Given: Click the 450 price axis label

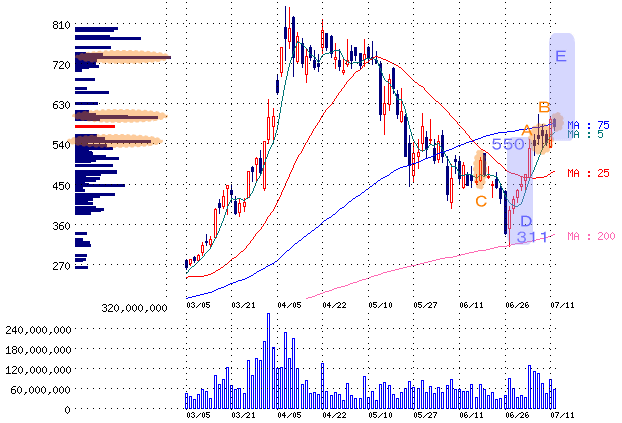Looking at the screenshot, I should click(x=61, y=186).
